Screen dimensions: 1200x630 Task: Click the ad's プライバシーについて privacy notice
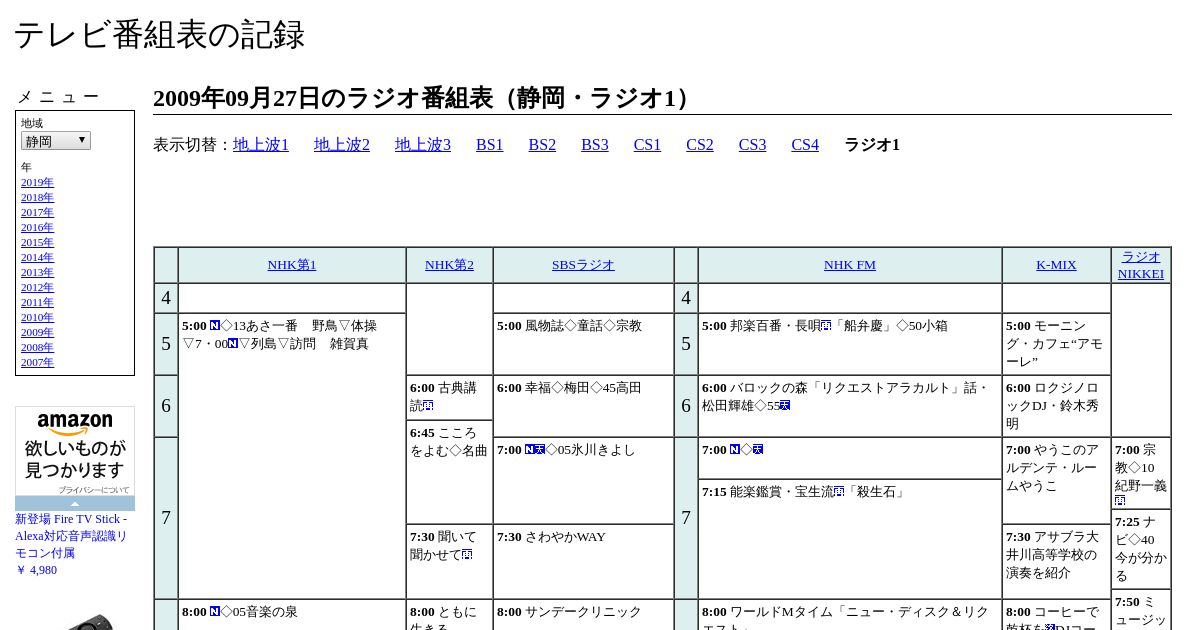tap(94, 490)
